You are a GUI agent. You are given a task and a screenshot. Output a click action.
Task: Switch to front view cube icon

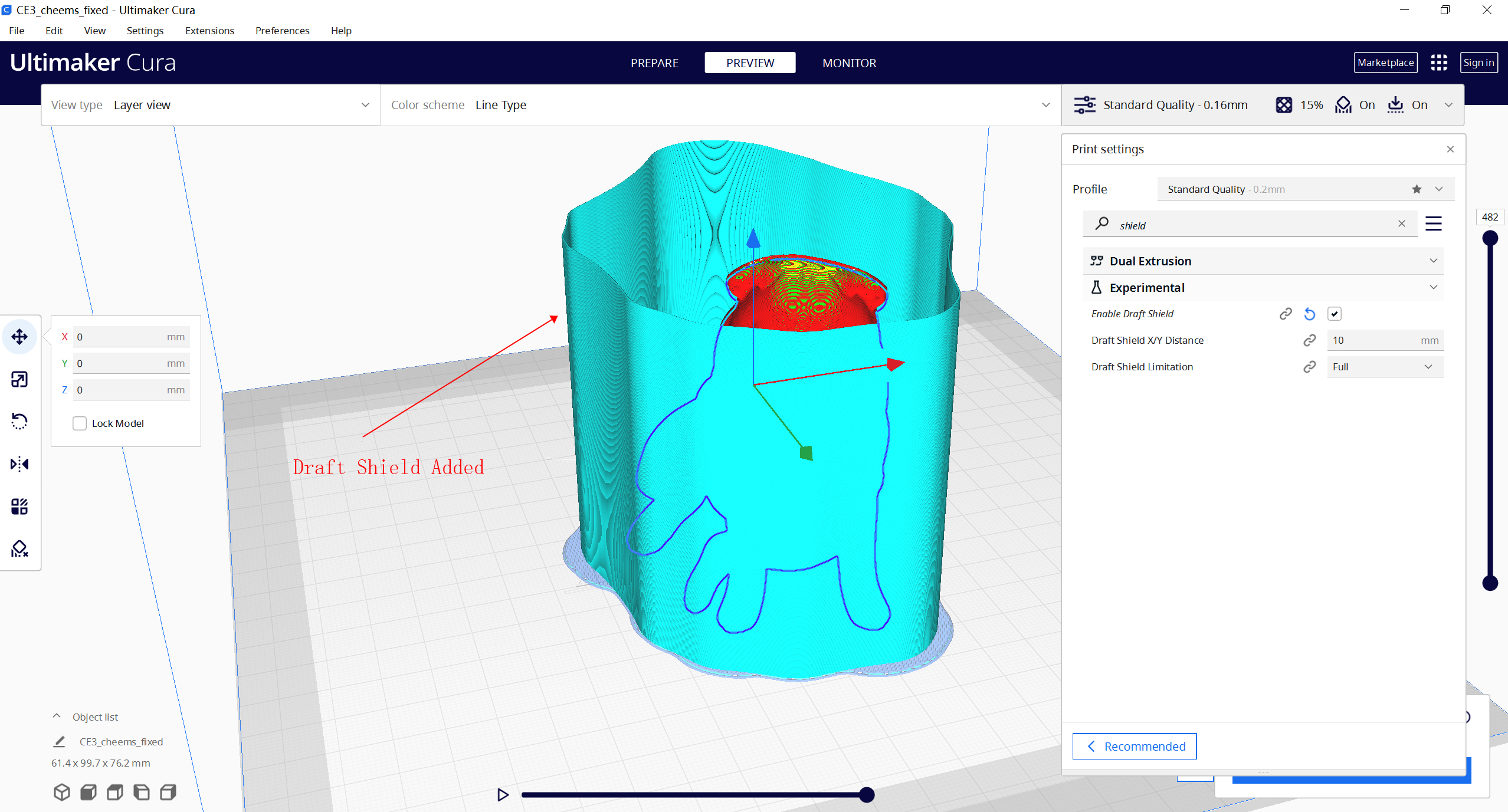(x=88, y=792)
